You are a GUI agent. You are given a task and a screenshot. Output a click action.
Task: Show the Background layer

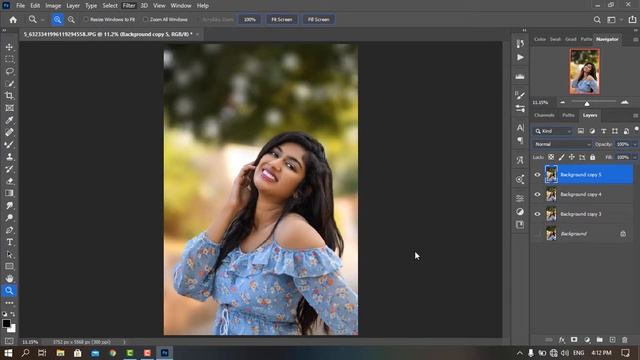click(538, 234)
